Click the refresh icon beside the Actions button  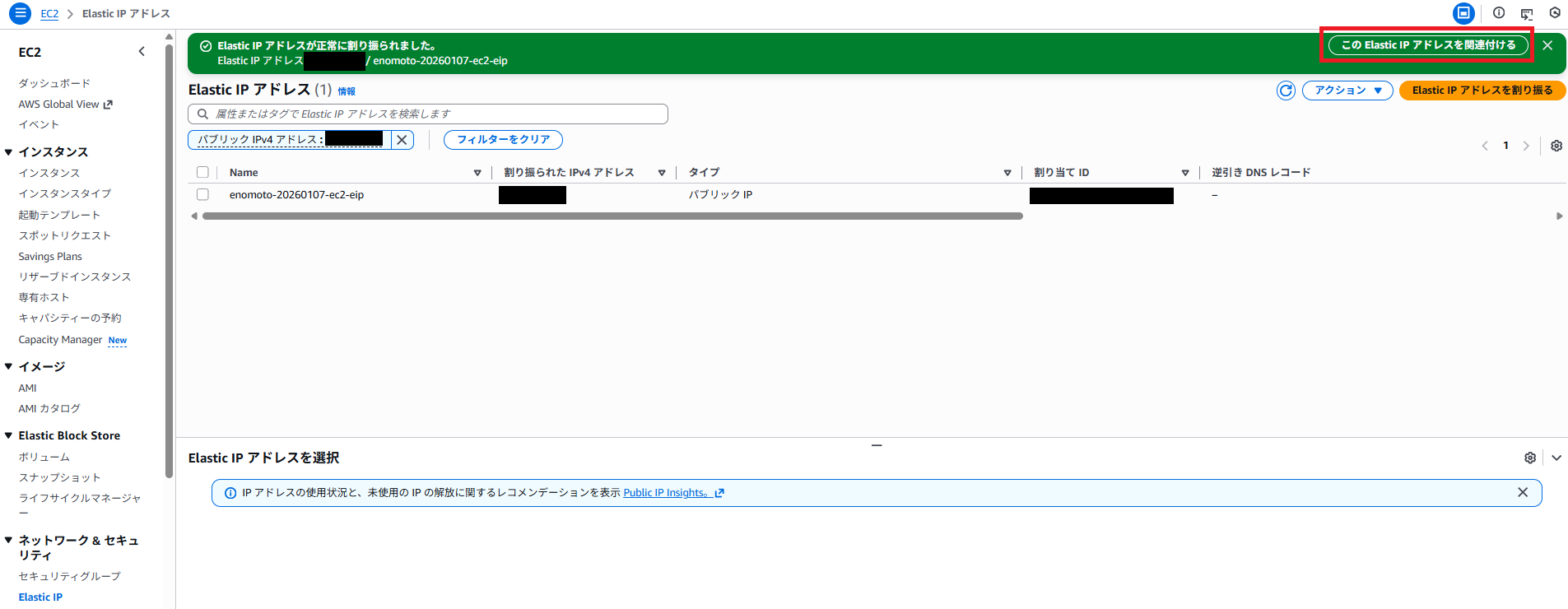1286,91
